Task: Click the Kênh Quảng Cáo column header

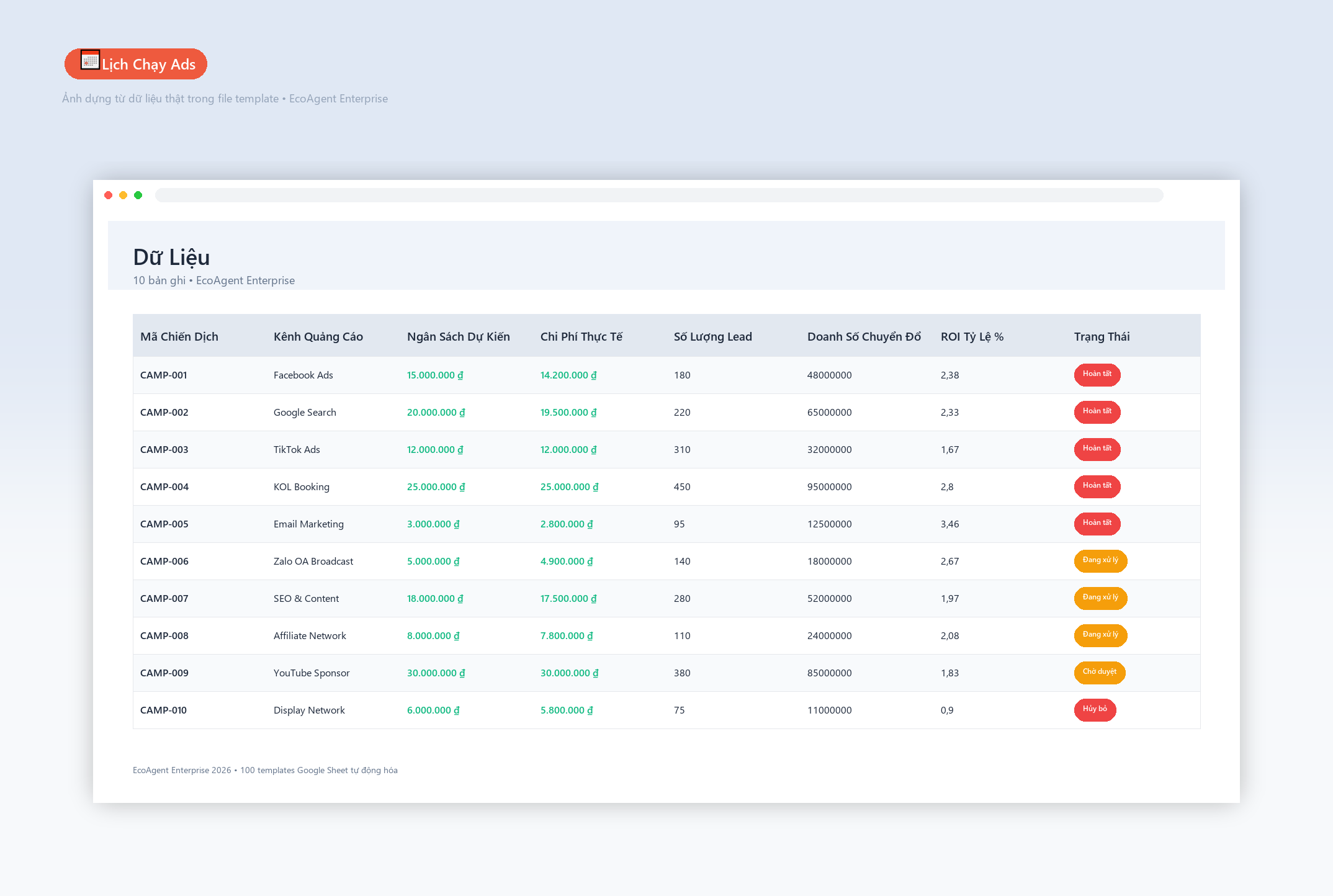Action: coord(318,337)
